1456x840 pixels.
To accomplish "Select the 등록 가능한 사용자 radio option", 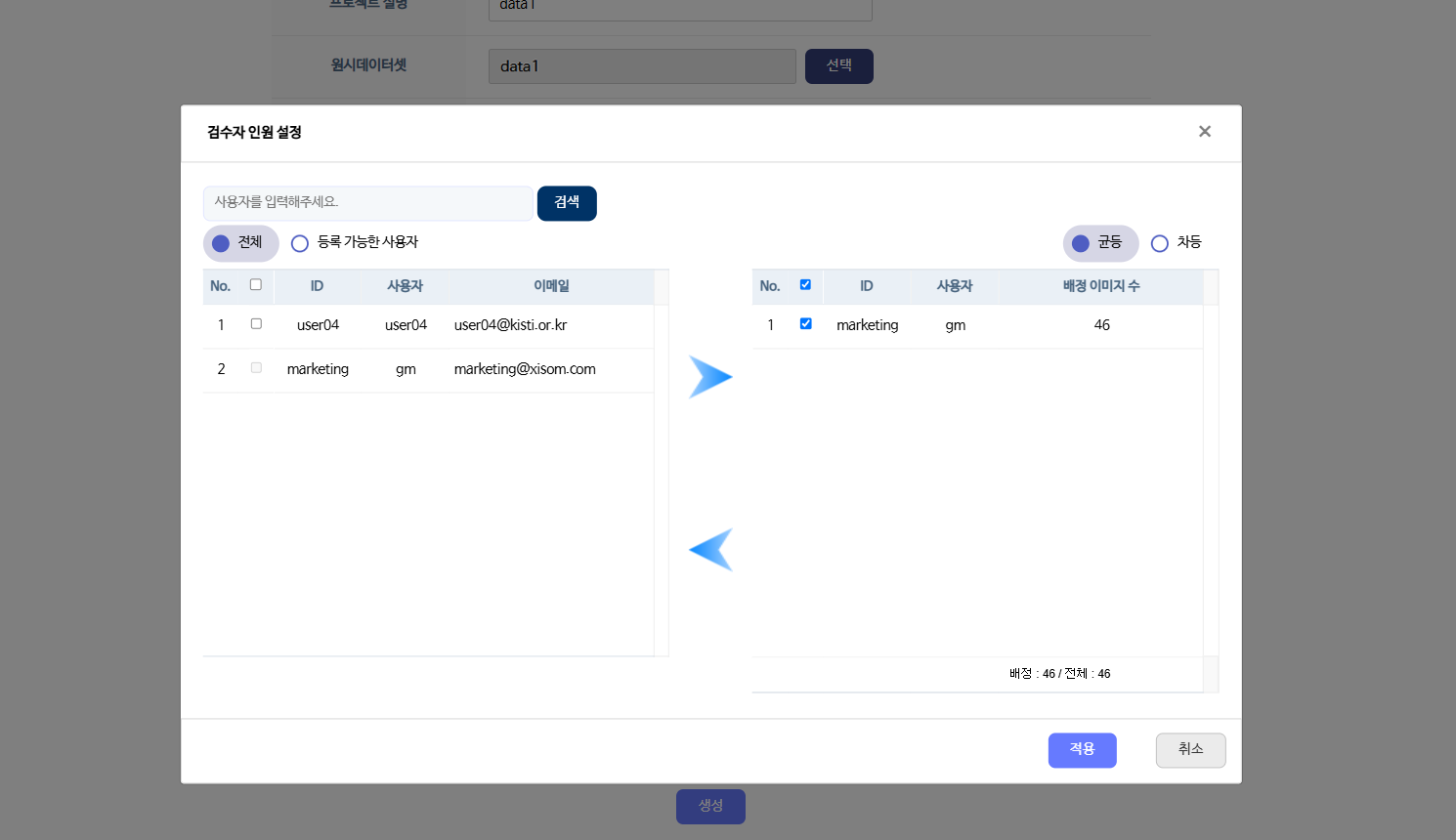I will tap(300, 243).
